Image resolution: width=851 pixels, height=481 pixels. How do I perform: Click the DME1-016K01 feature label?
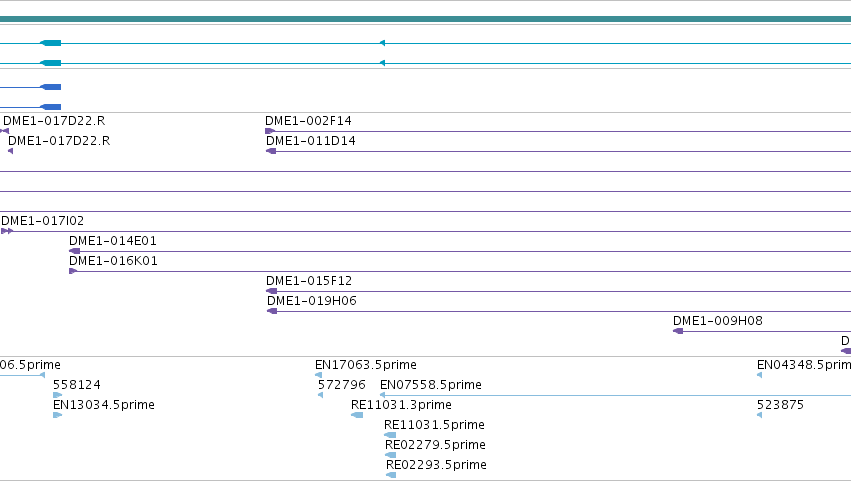pyautogui.click(x=113, y=261)
